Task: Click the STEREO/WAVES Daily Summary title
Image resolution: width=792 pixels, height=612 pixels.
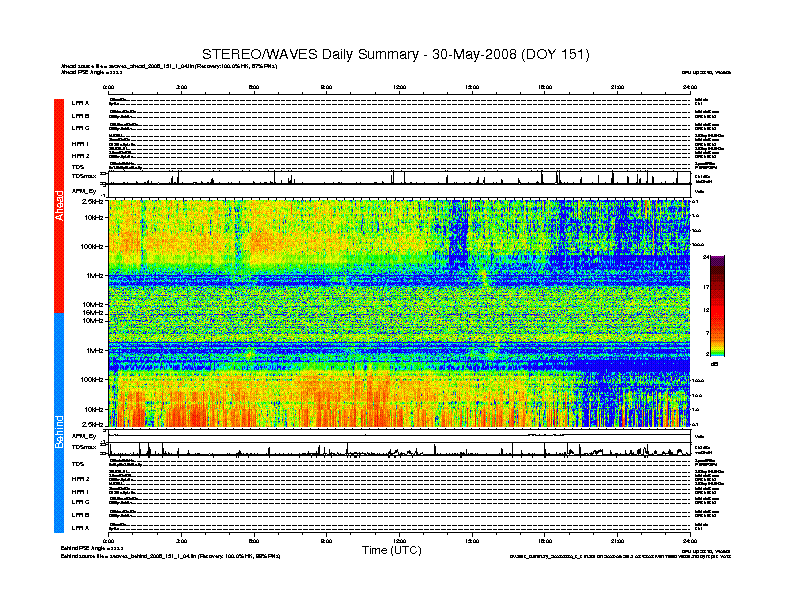Action: click(x=395, y=54)
